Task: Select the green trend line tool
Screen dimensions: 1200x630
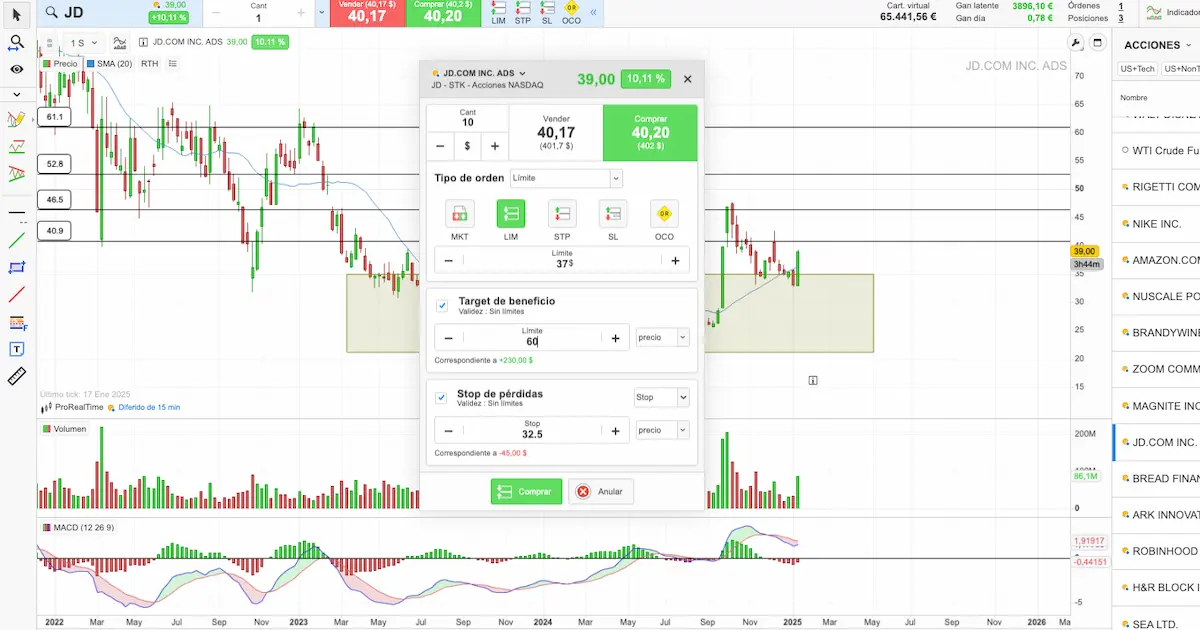Action: point(17,240)
